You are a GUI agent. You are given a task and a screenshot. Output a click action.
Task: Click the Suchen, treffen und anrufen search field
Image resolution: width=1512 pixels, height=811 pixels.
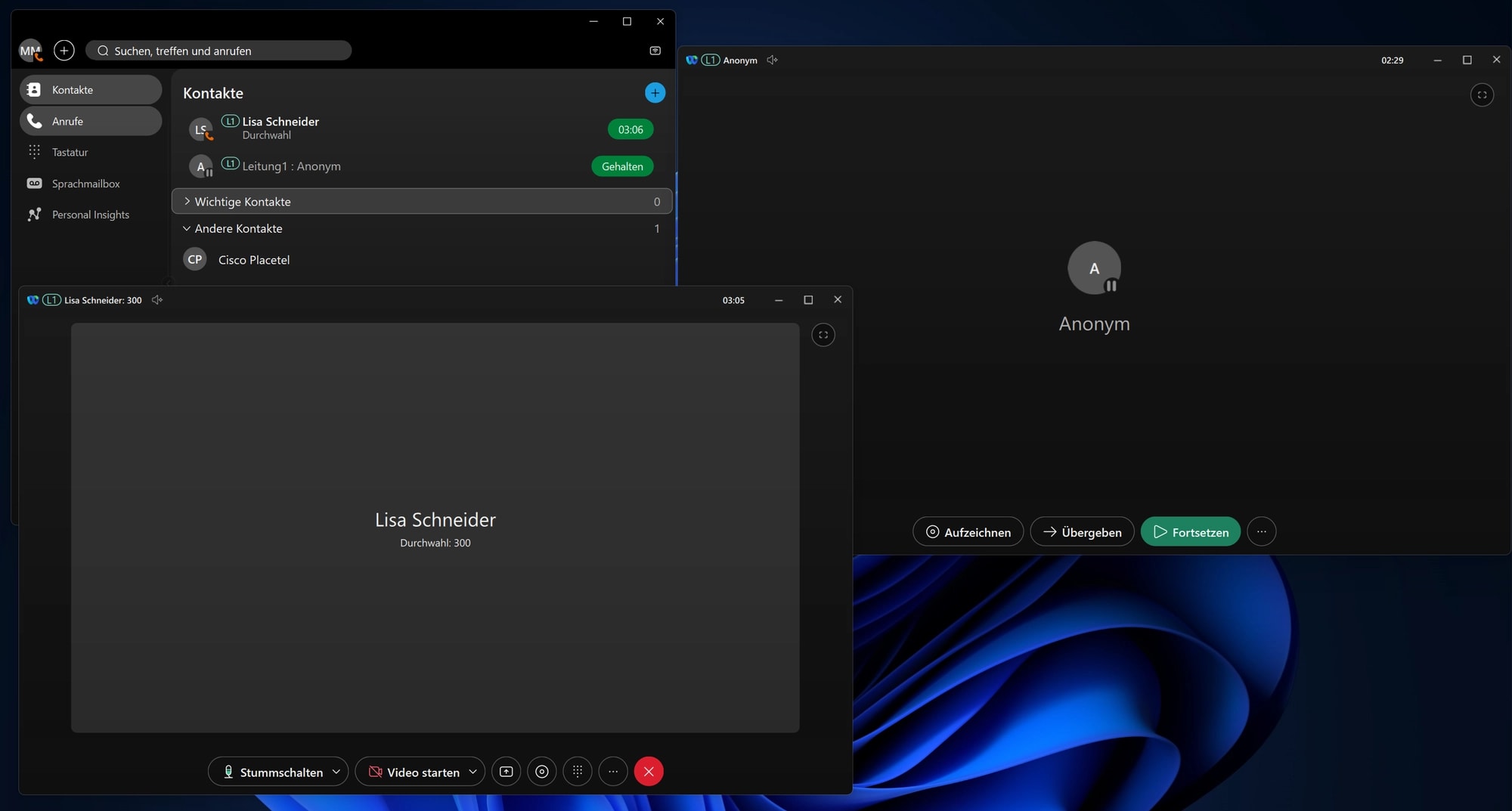[218, 51]
